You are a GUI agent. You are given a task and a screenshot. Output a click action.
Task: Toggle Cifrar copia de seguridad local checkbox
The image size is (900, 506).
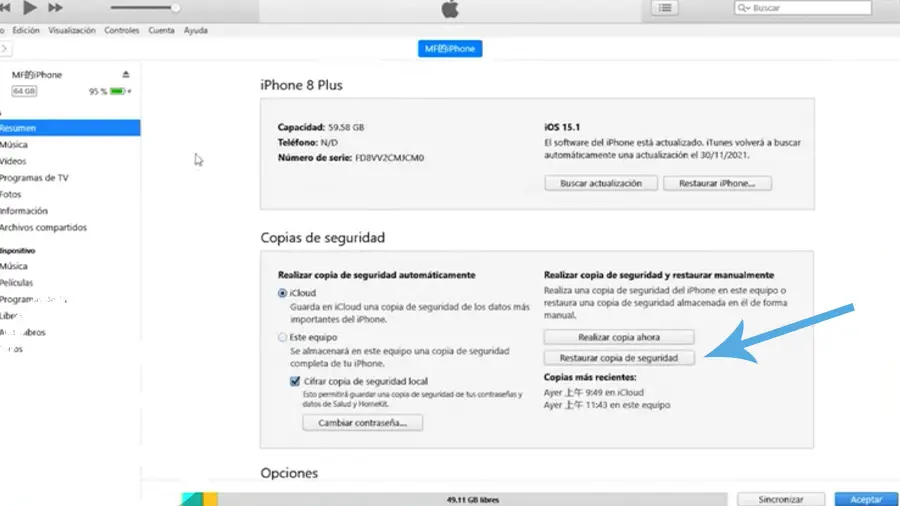pyautogui.click(x=295, y=381)
